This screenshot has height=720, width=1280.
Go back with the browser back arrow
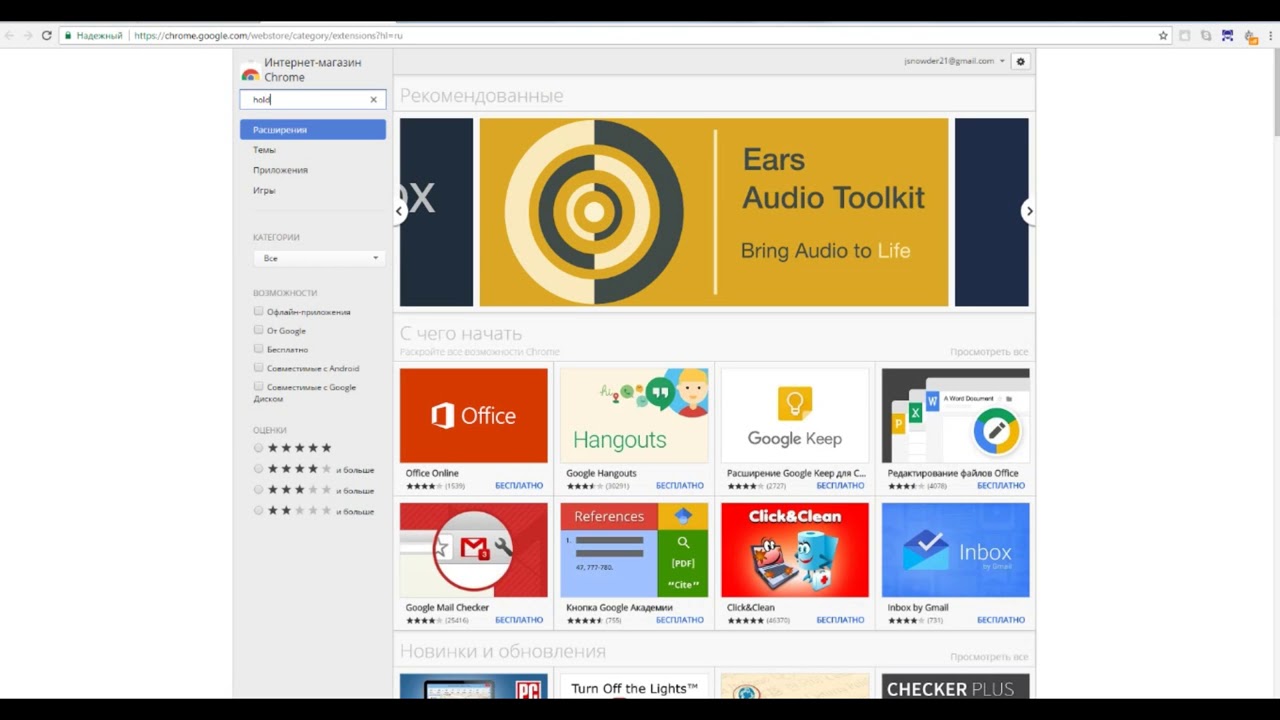(x=10, y=35)
